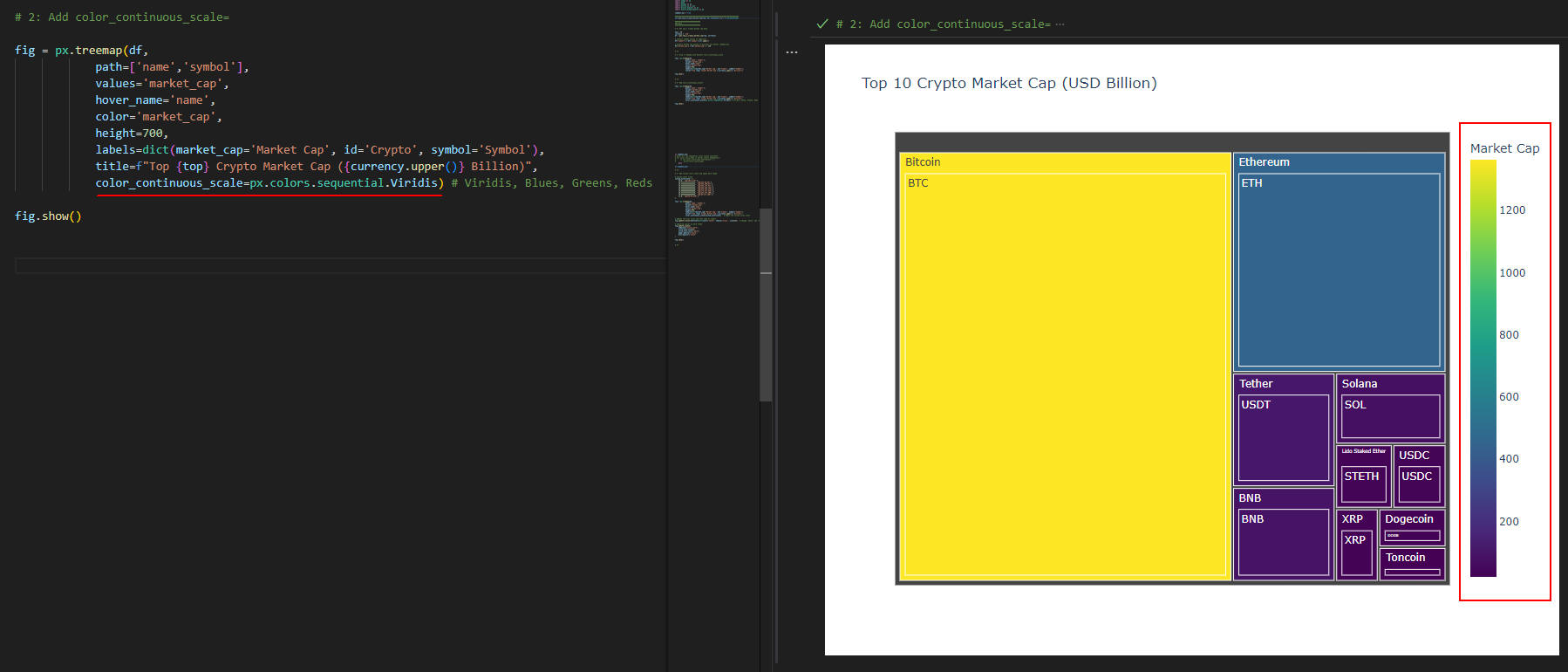Open the output cell ellipsis menu
This screenshot has width=1568, height=672.
[792, 52]
